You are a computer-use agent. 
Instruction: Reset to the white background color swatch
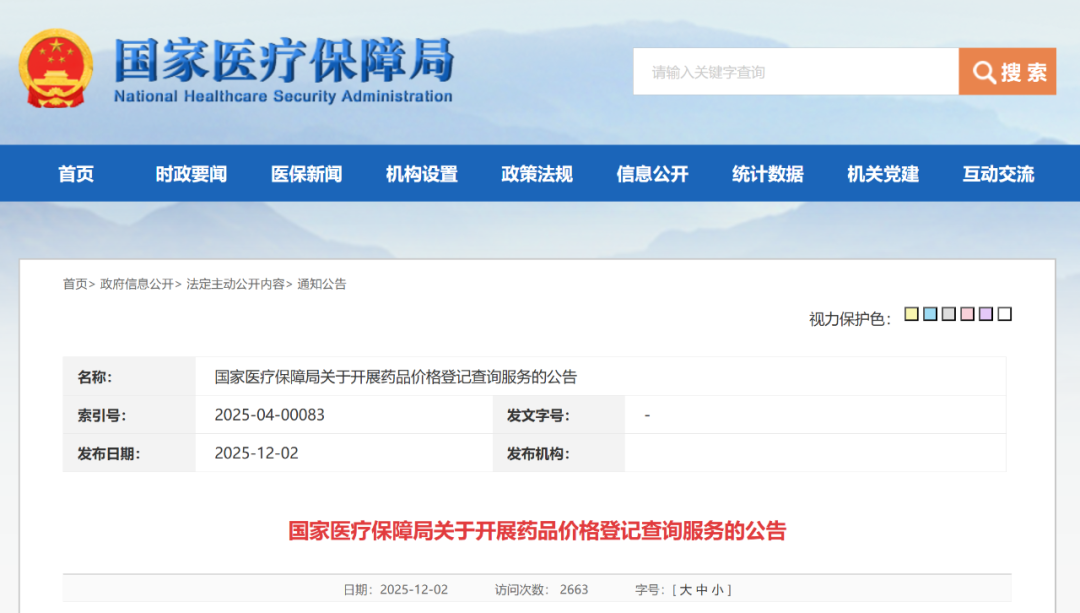point(1005,314)
